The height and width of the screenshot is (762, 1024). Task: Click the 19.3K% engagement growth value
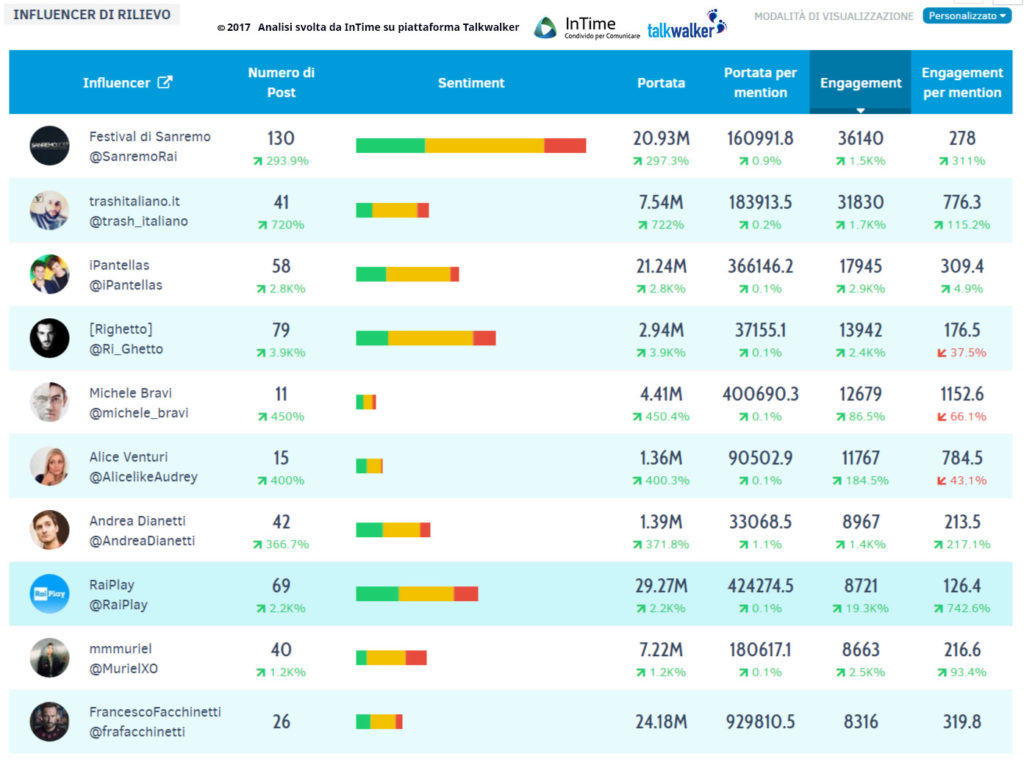[861, 609]
